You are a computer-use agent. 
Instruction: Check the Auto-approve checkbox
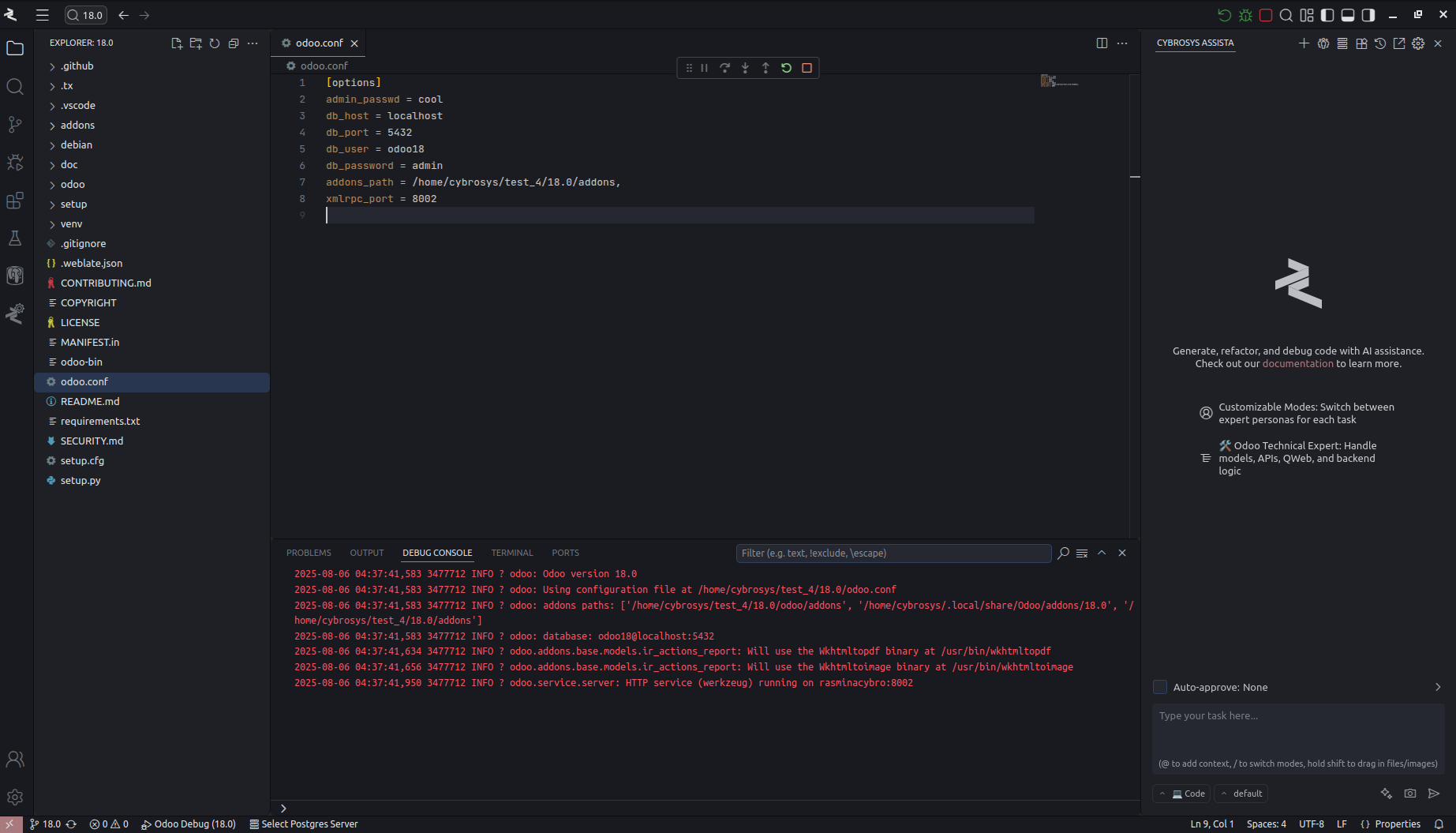[x=1160, y=687]
